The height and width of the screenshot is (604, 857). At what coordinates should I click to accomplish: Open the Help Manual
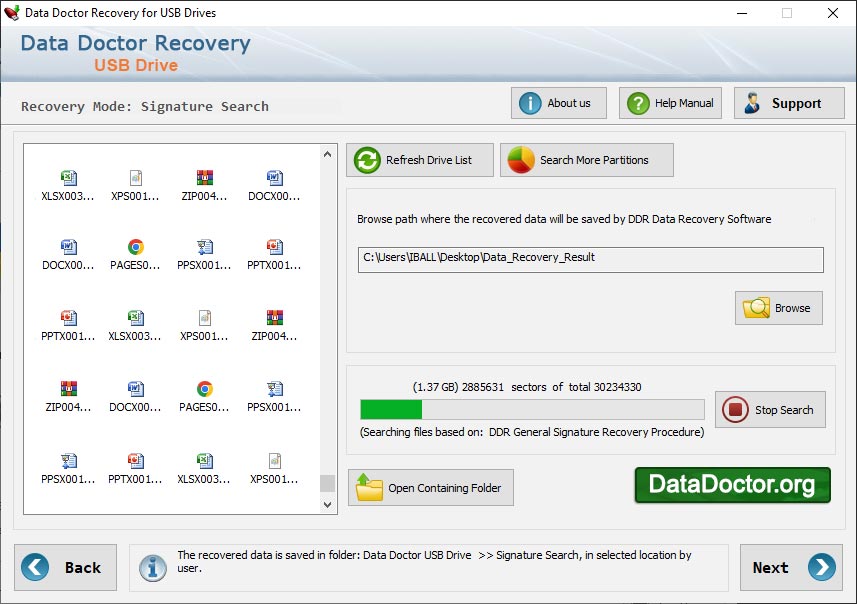[669, 102]
